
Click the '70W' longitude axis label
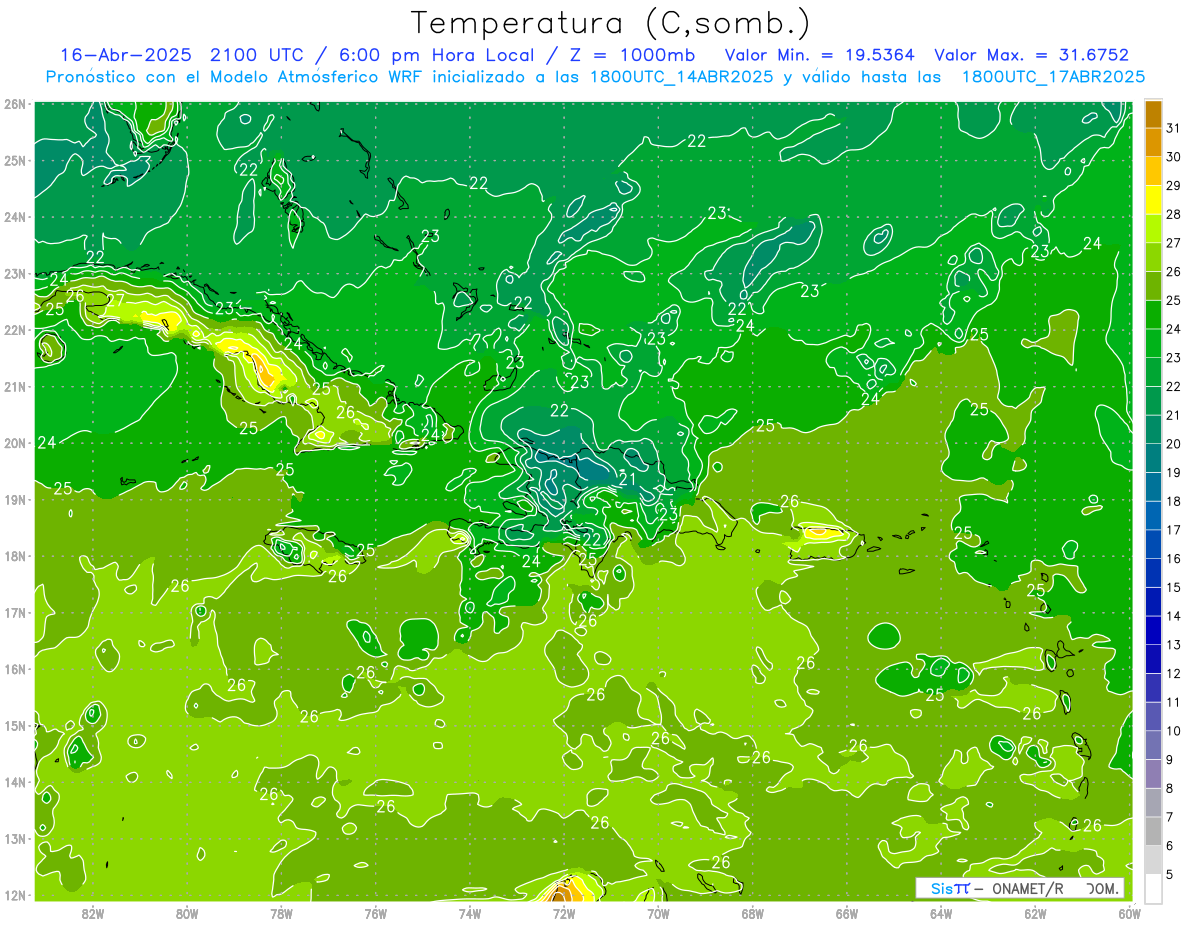coord(659,913)
